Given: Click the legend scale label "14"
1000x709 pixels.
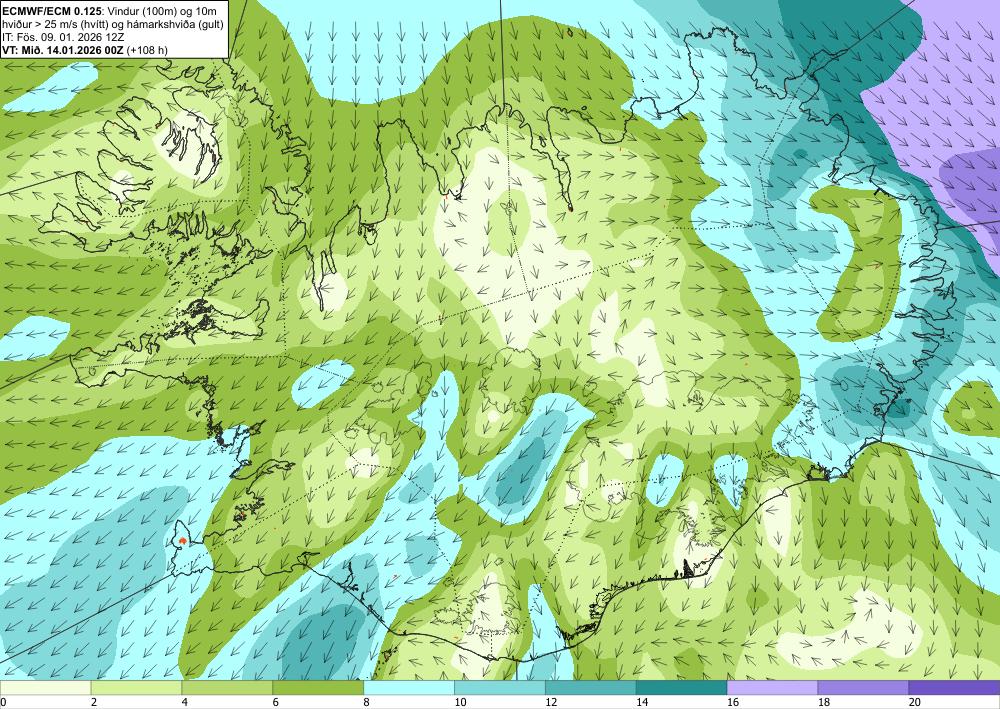Looking at the screenshot, I should coord(642,703).
